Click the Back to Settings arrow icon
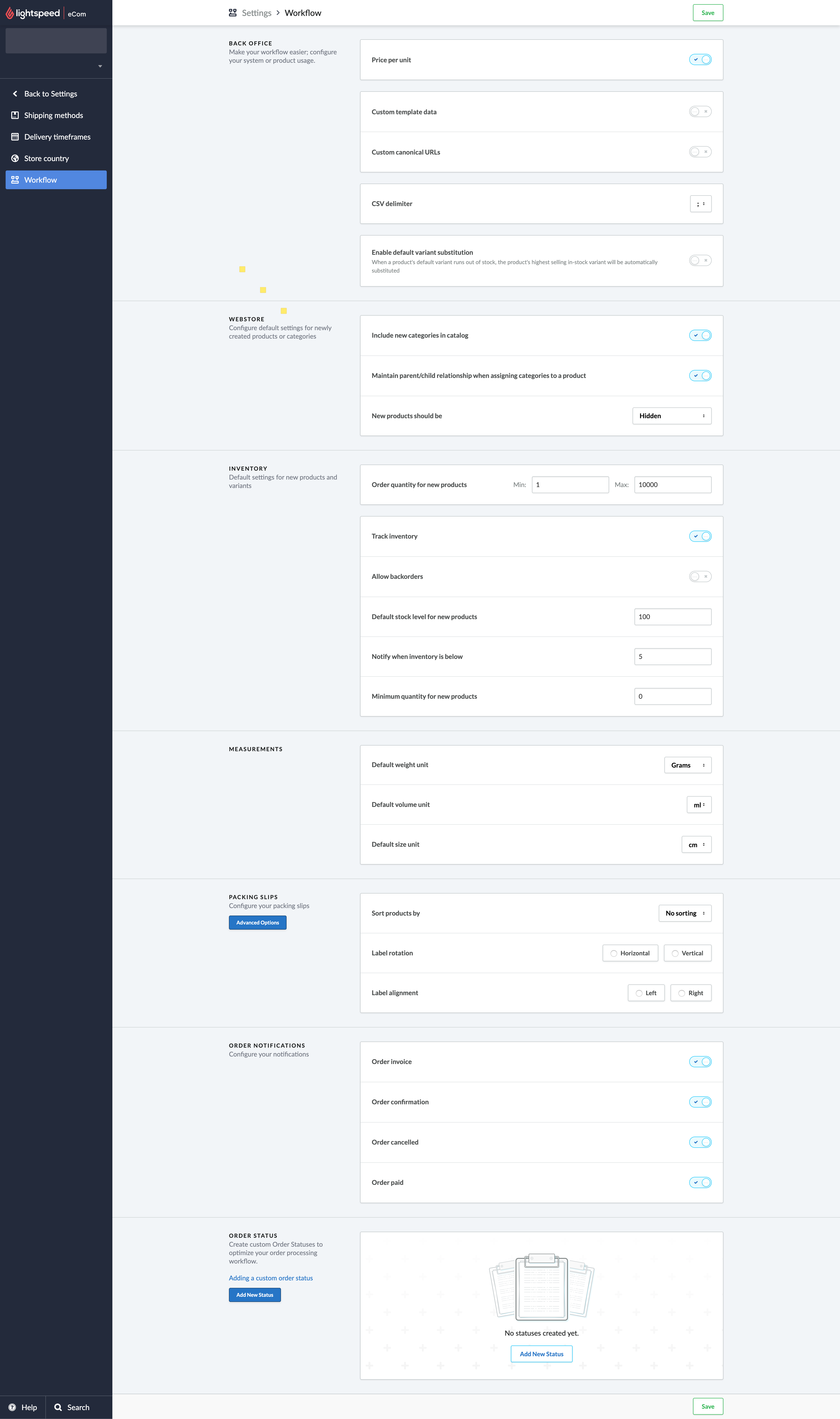Viewport: 840px width, 1419px height. tap(15, 93)
